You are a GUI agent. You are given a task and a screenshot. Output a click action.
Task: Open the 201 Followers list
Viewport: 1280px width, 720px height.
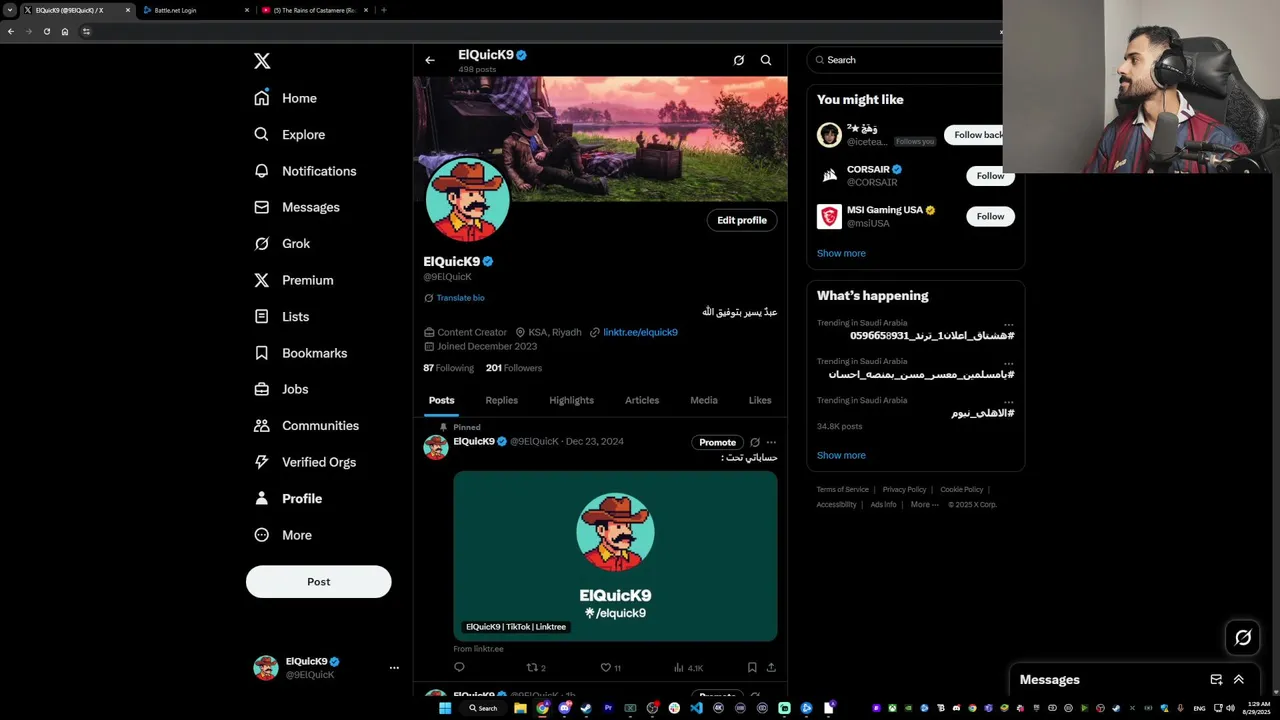pyautogui.click(x=514, y=368)
